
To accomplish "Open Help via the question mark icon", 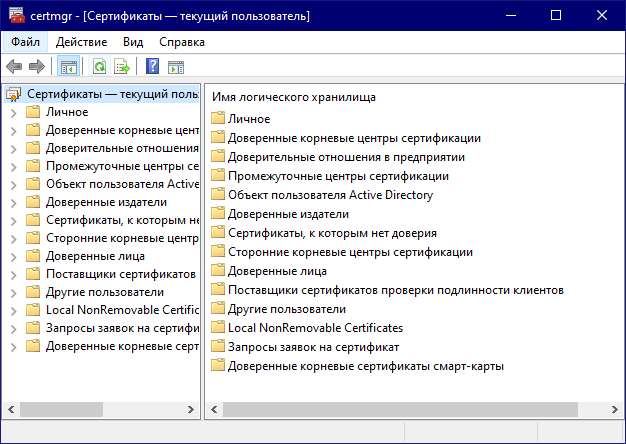I will 153,66.
